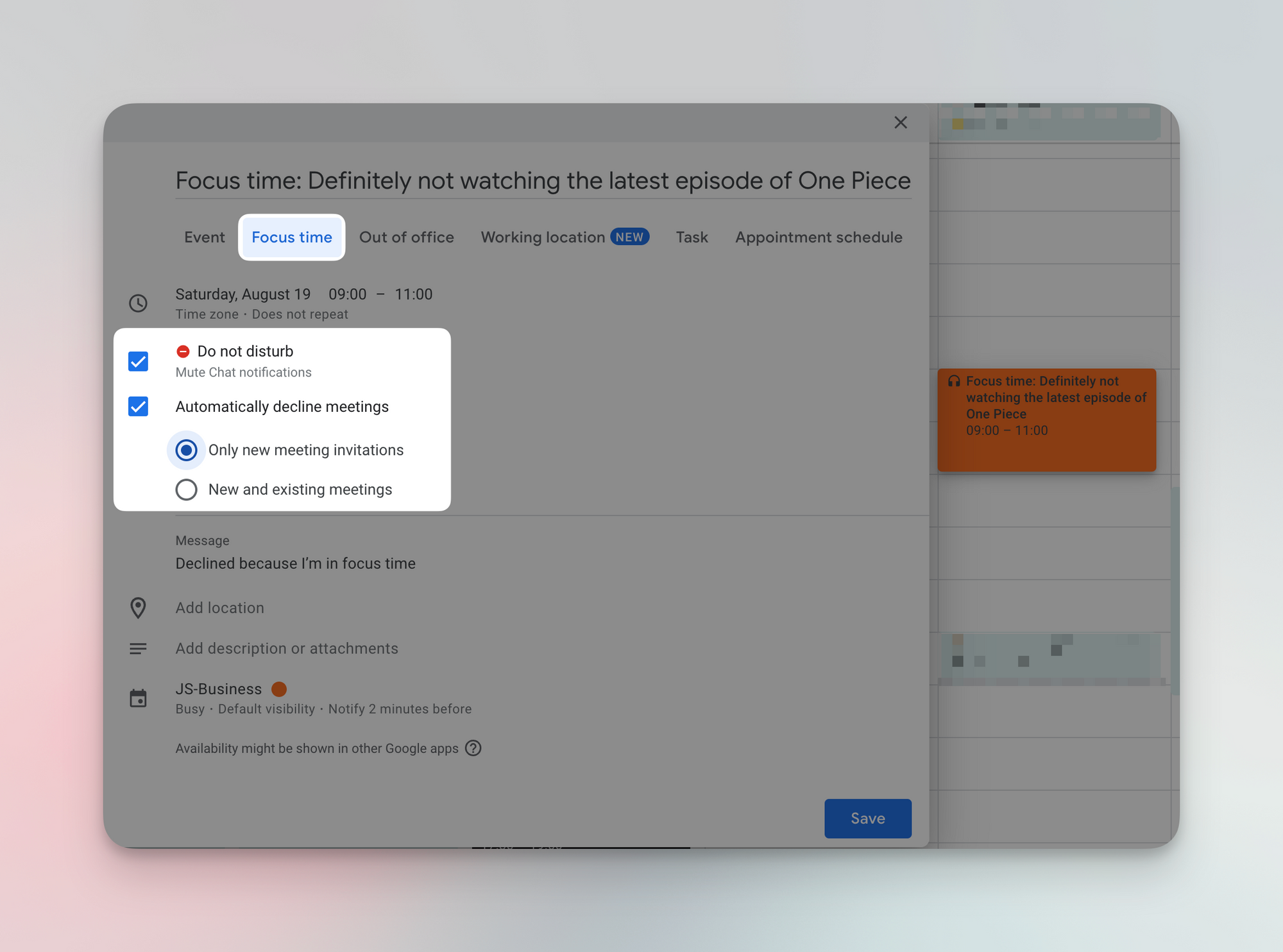
Task: Click the description lines icon
Action: pyautogui.click(x=138, y=649)
